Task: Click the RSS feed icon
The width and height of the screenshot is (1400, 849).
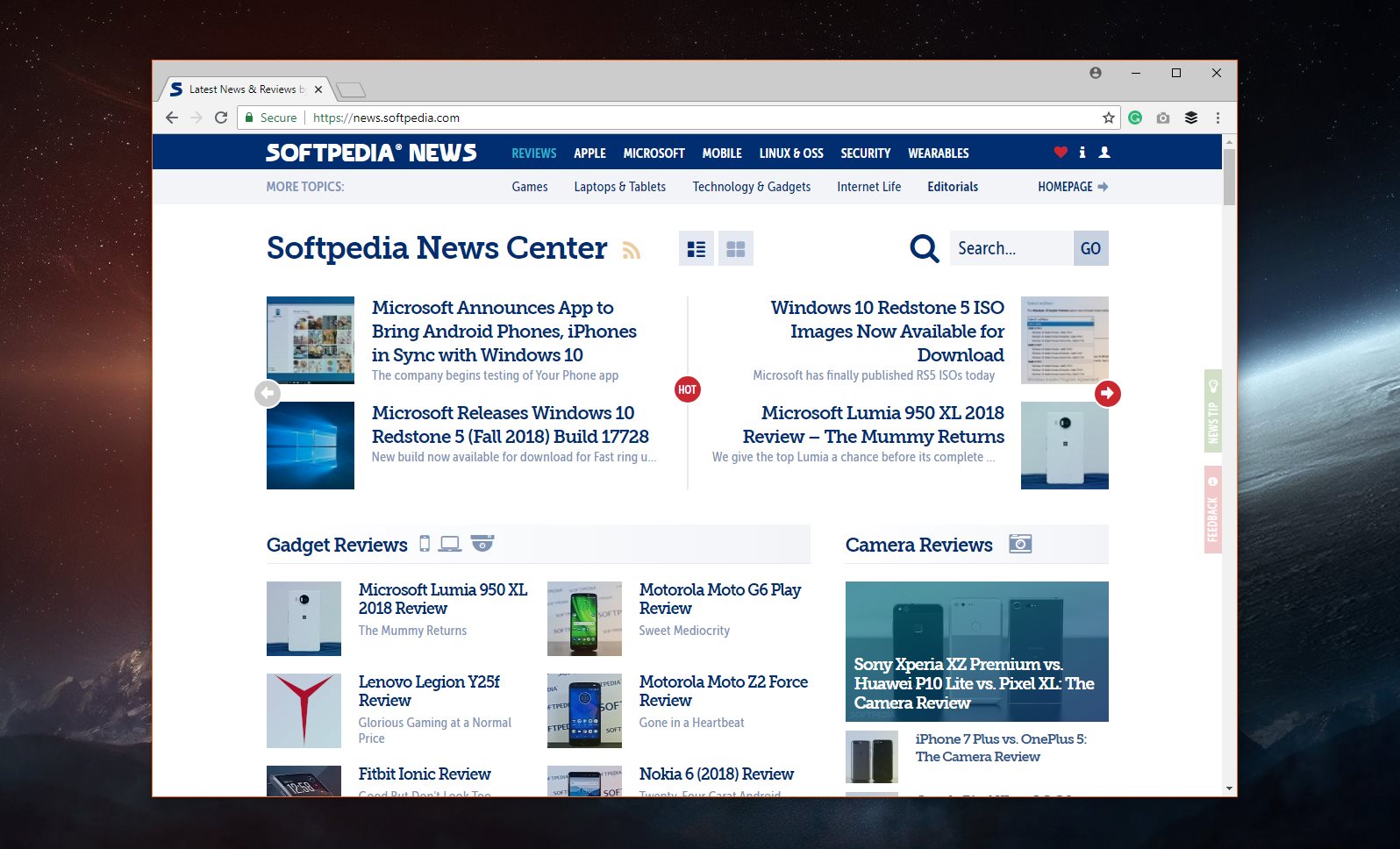Action: 631,251
